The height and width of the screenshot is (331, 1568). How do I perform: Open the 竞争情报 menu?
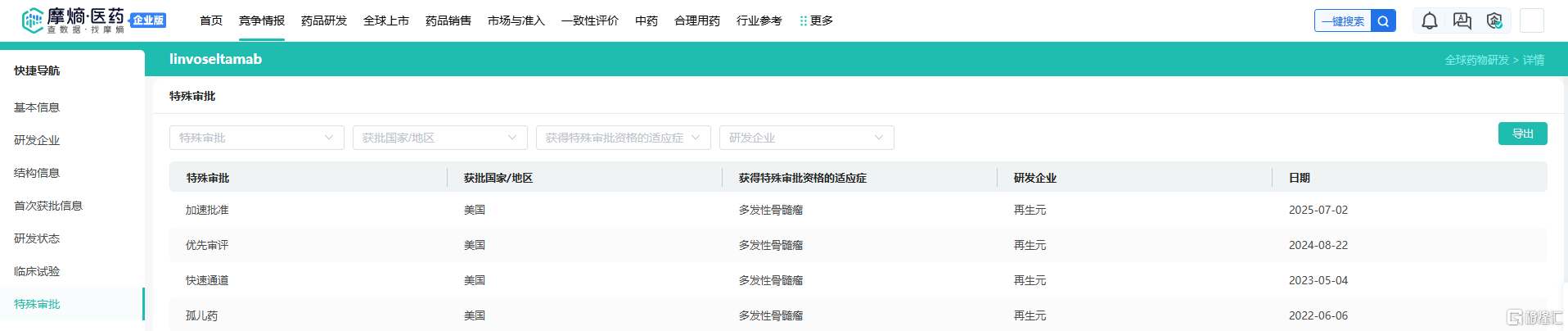click(262, 20)
